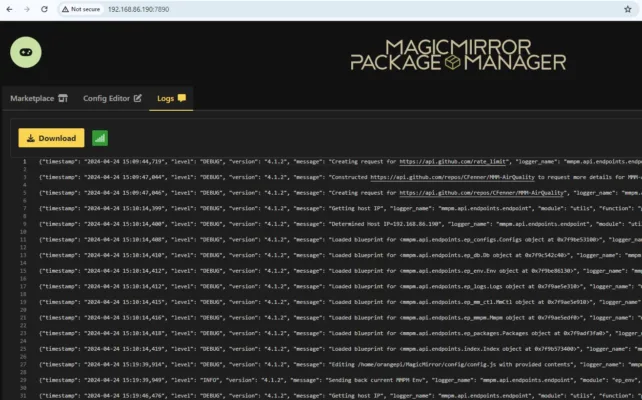
Task: Bookmark this page with the star icon
Action: pyautogui.click(x=628, y=9)
